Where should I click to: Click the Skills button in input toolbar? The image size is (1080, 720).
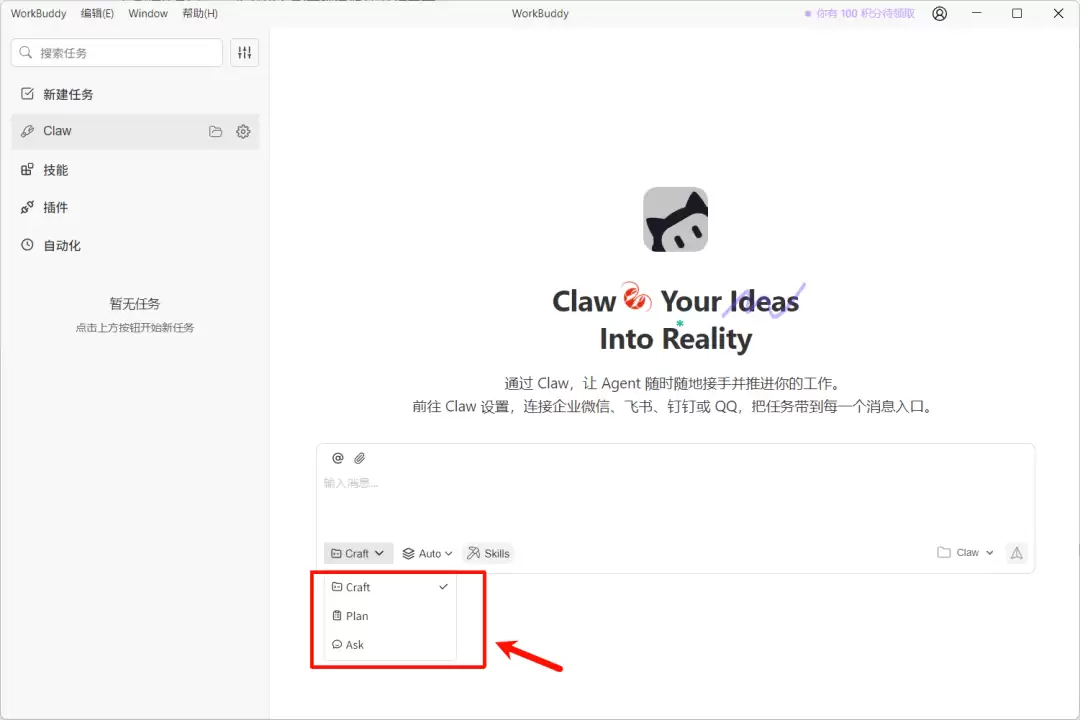coord(488,553)
